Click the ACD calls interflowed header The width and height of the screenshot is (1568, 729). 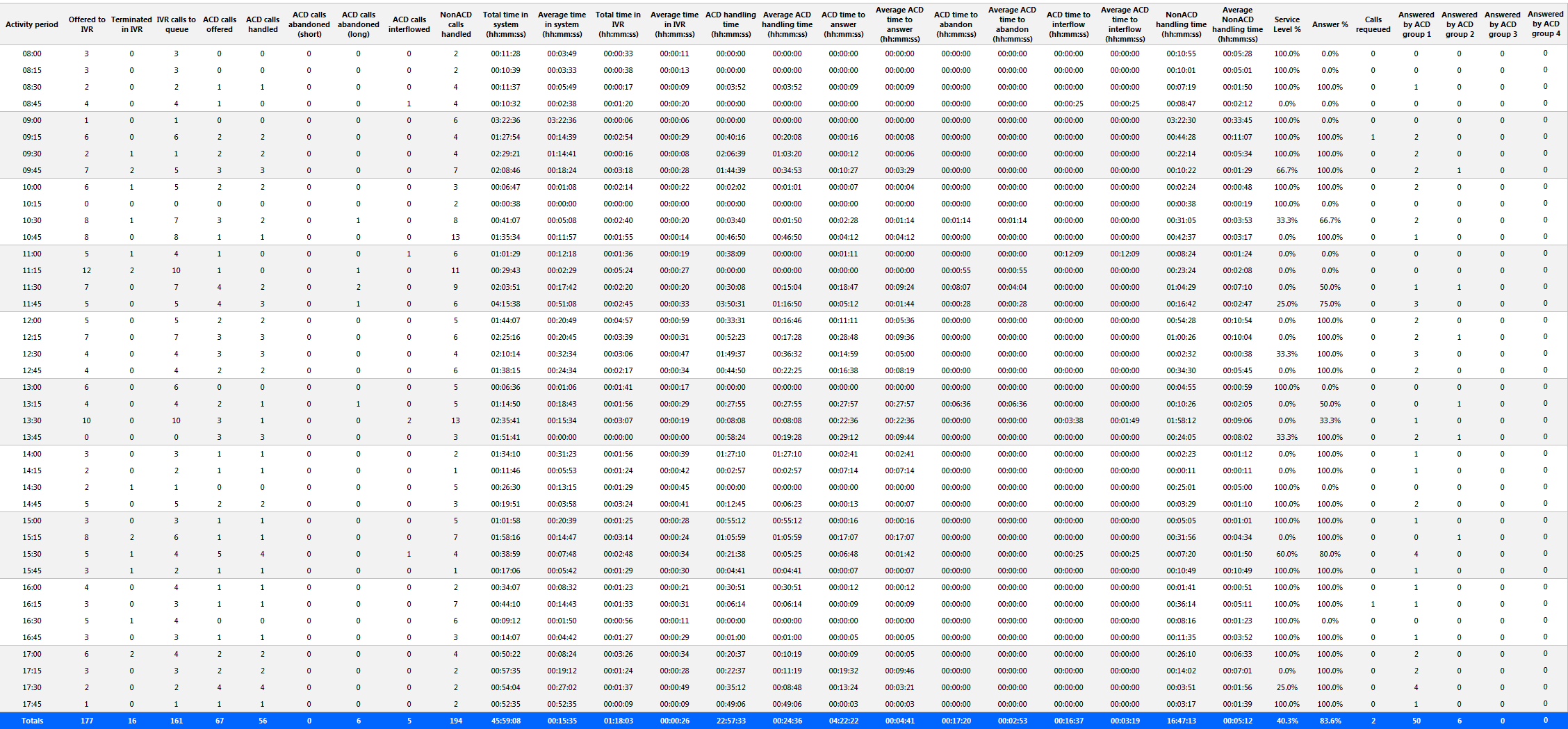(409, 24)
